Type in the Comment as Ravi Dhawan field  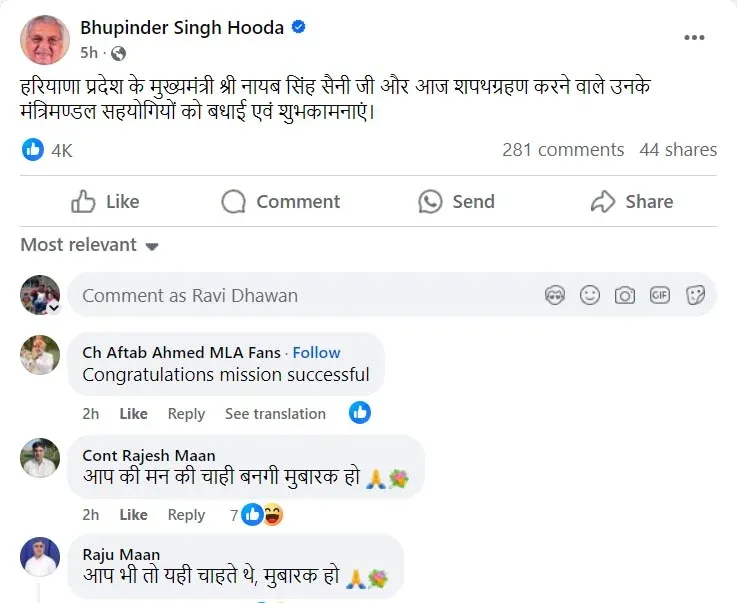pyautogui.click(x=300, y=295)
